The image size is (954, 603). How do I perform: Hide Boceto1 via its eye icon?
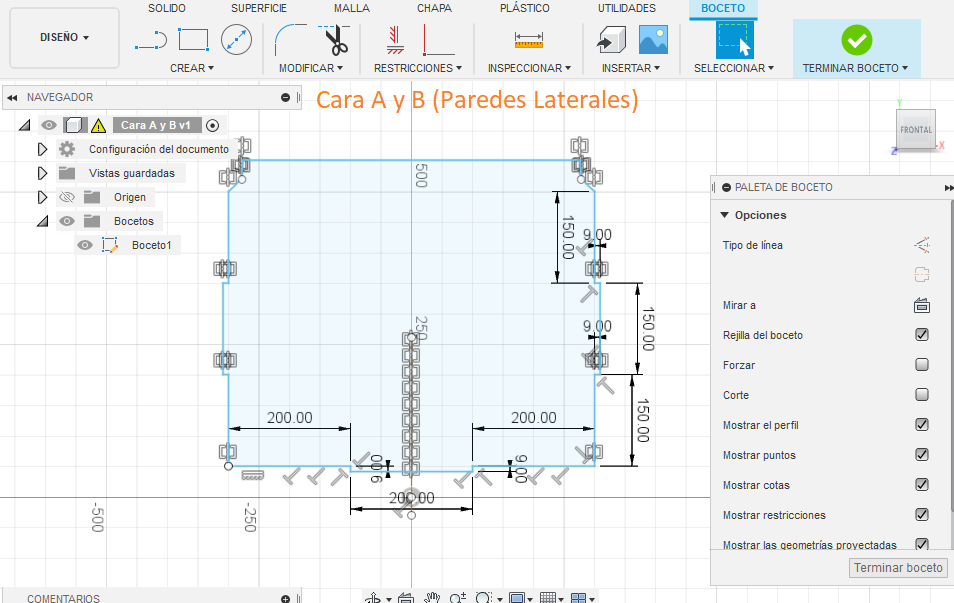click(85, 245)
